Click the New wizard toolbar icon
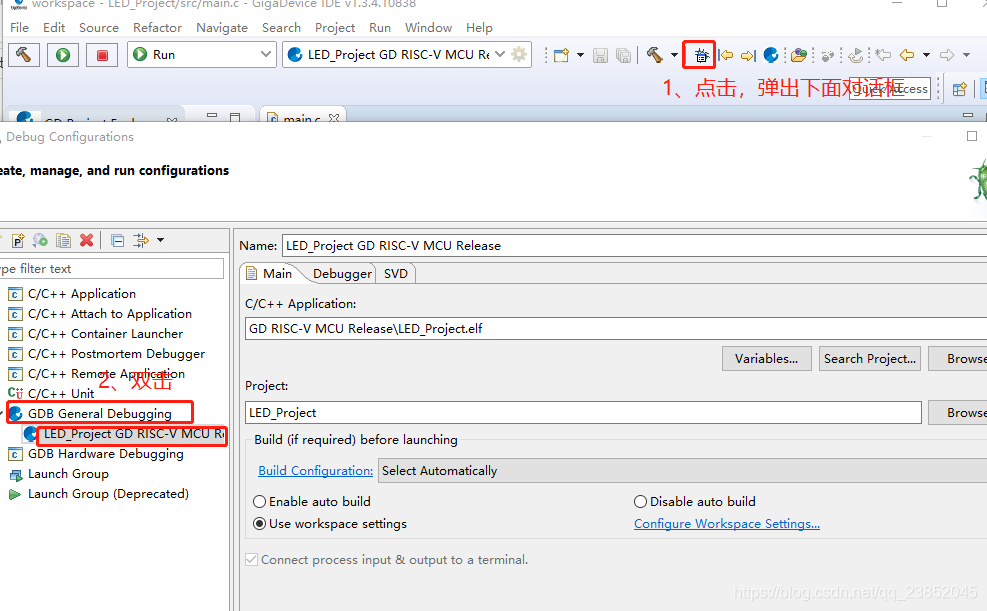The height and width of the screenshot is (611, 987). [x=561, y=55]
